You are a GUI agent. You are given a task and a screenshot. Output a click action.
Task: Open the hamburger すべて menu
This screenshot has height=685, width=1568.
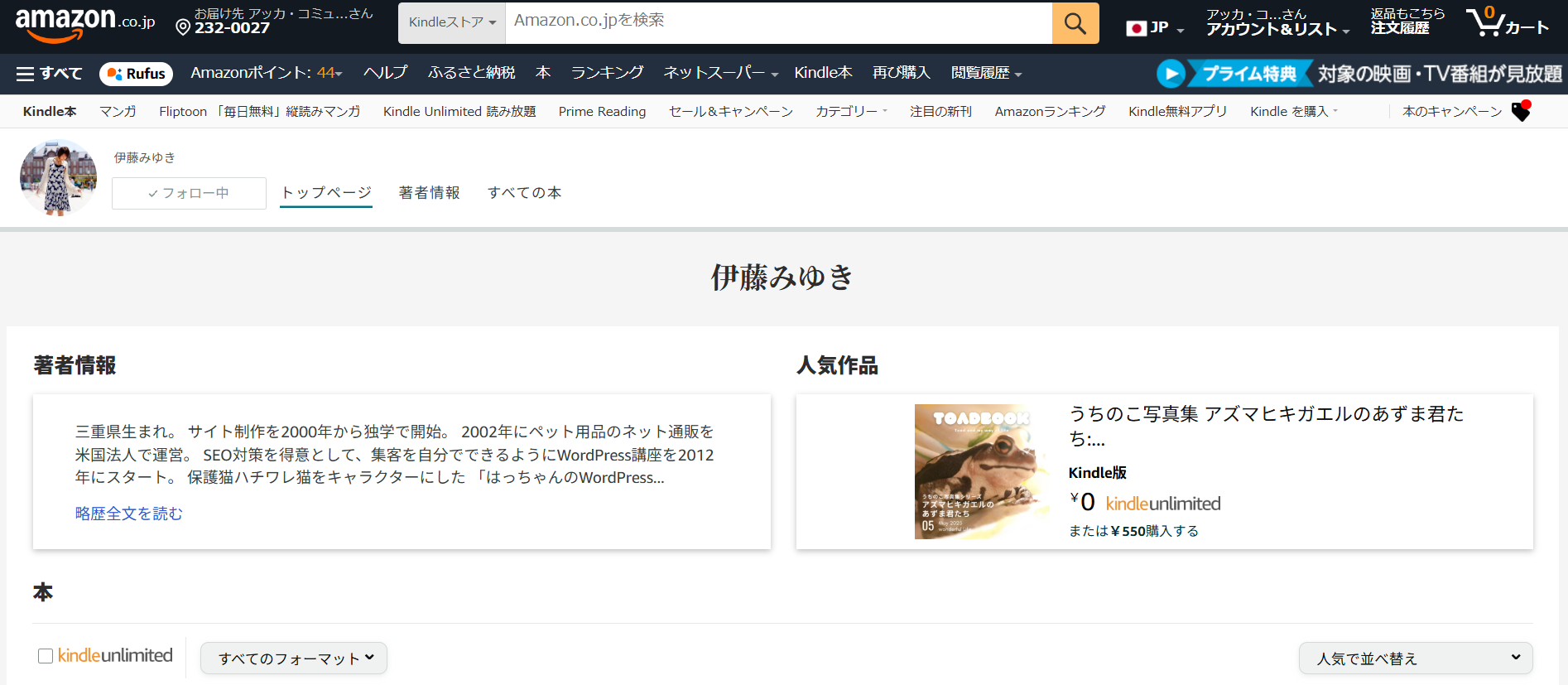coord(49,74)
